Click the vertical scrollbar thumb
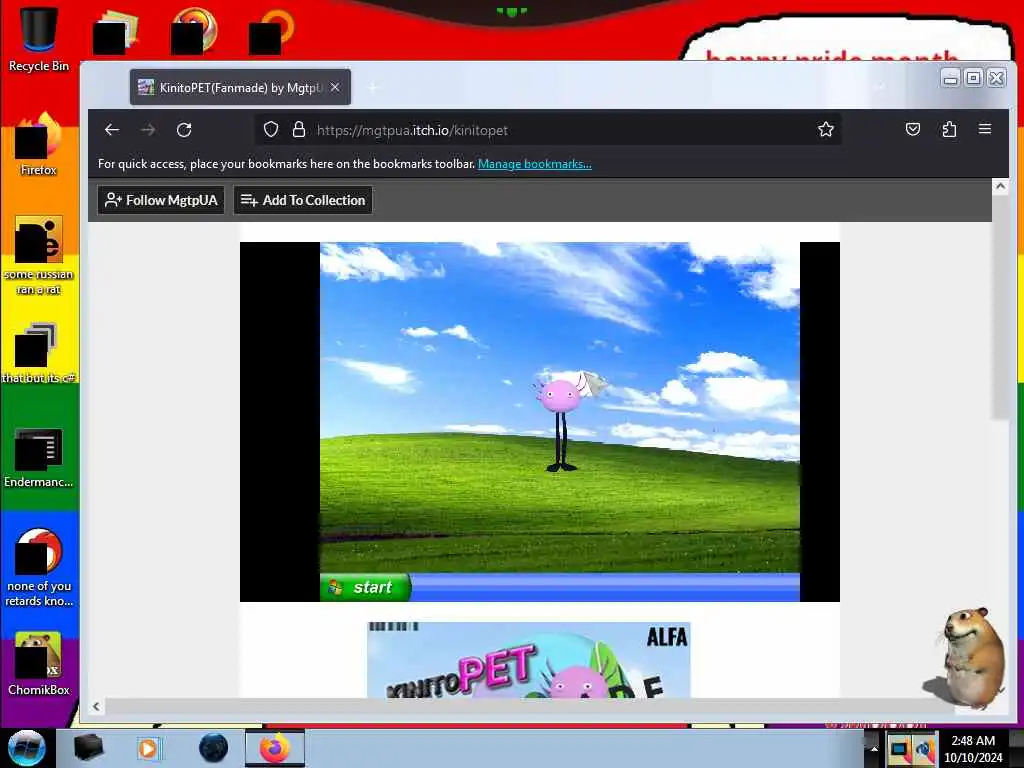The width and height of the screenshot is (1024, 768). [x=999, y=307]
